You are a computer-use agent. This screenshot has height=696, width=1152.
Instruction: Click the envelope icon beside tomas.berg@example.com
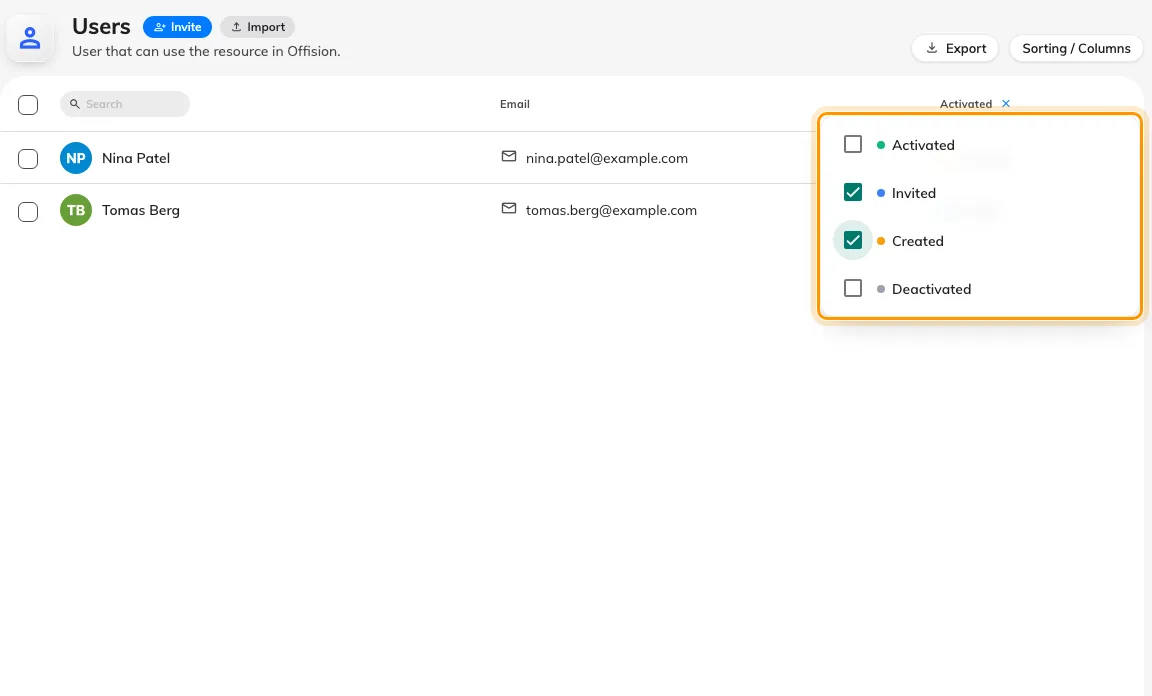(x=508, y=209)
